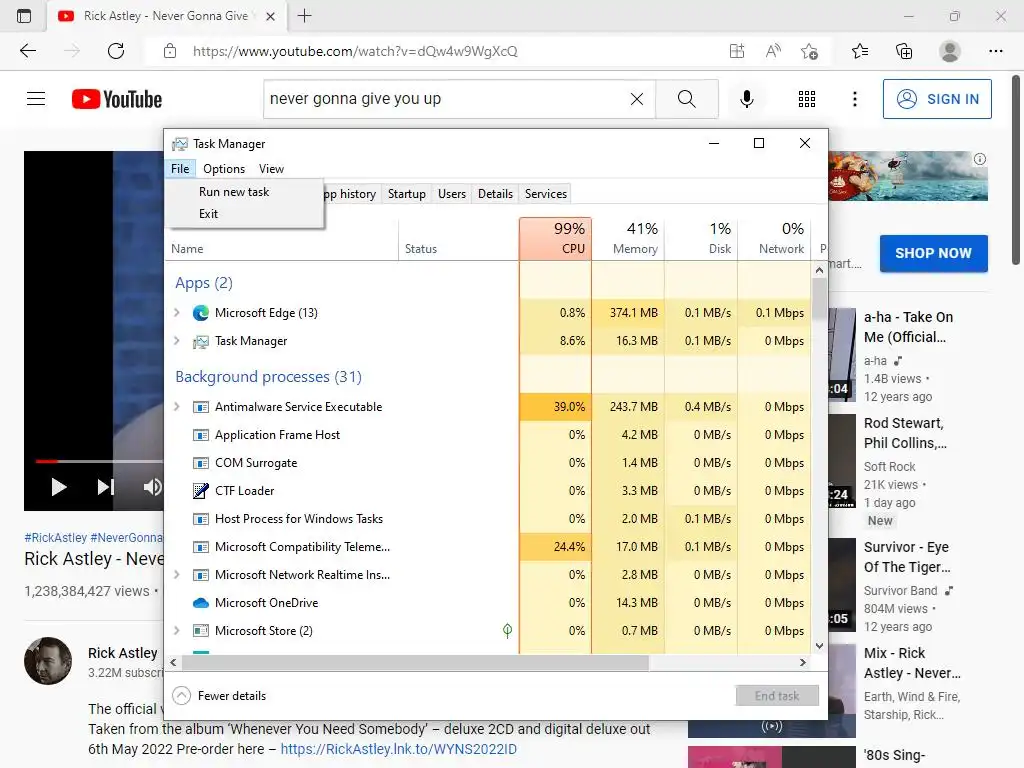The image size is (1024, 768).
Task: Close the Rick Astley tab
Action: [270, 16]
